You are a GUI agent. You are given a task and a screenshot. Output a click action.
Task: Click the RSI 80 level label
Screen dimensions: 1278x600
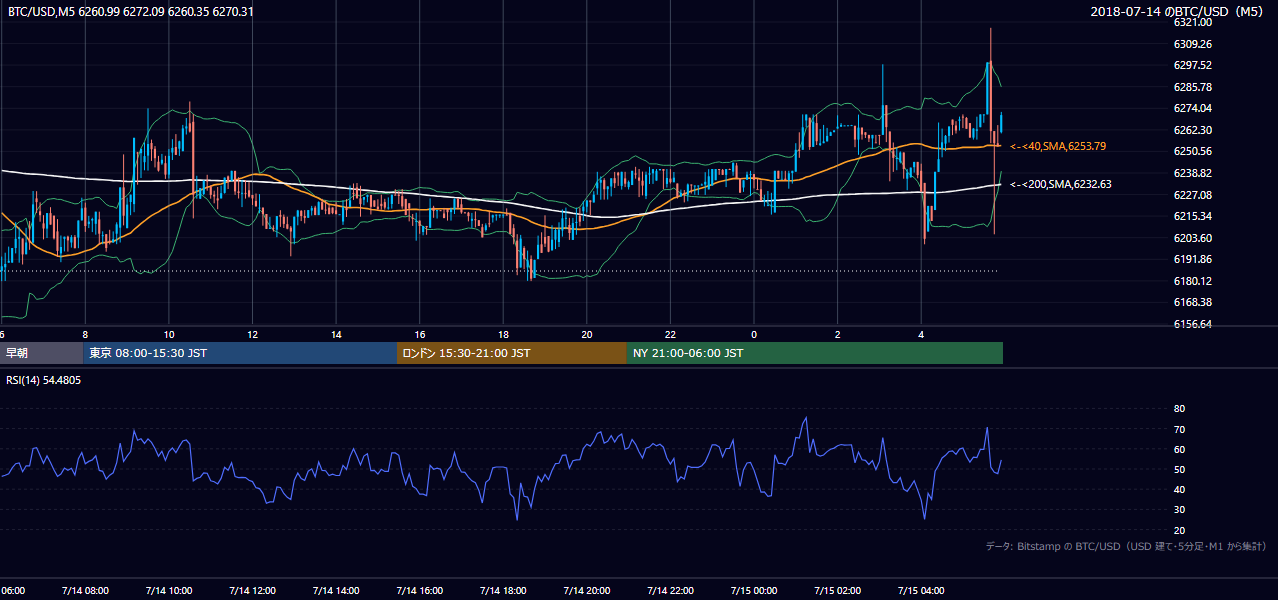point(1179,409)
